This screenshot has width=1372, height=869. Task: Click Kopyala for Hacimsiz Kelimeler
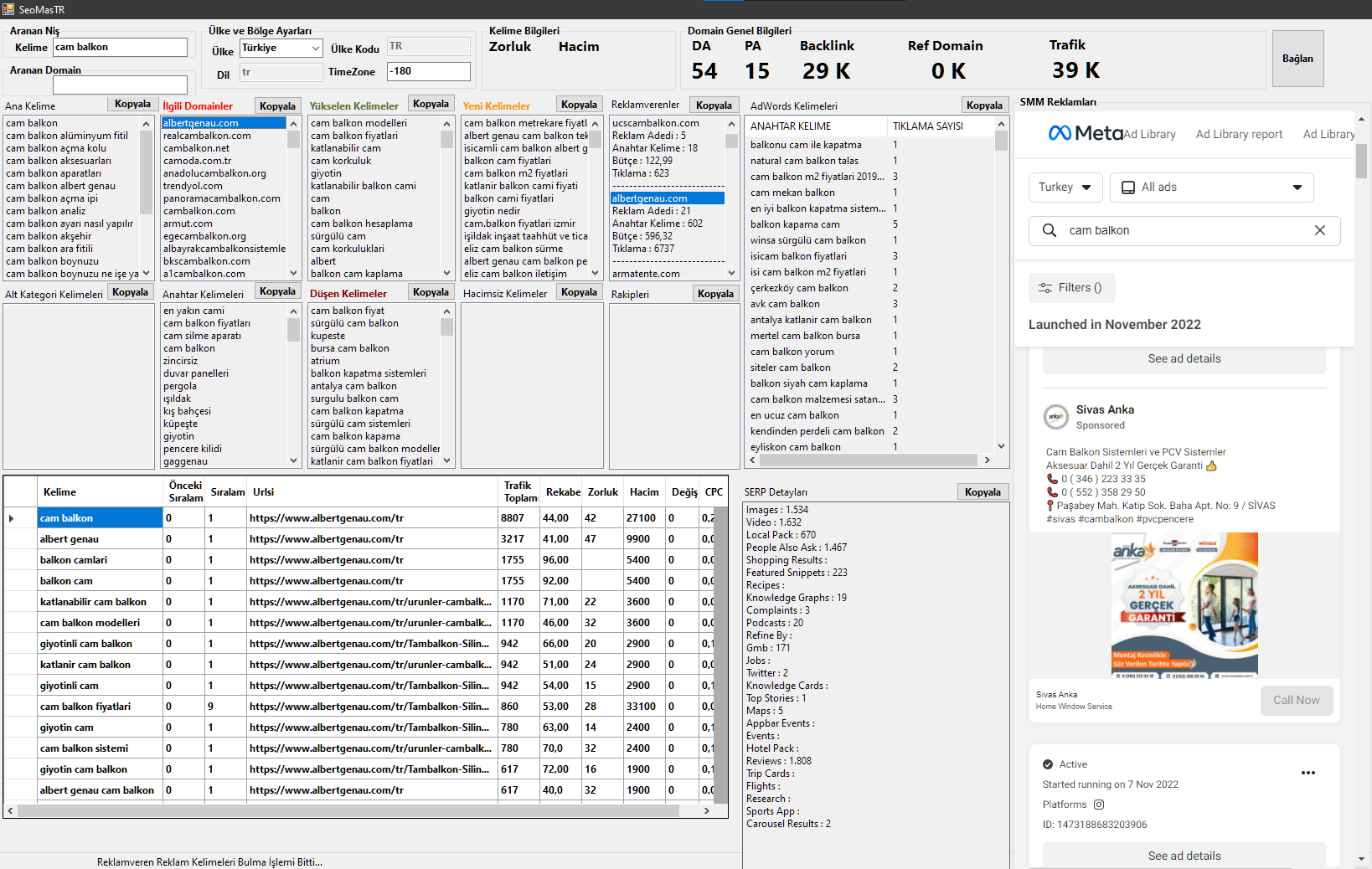tap(579, 292)
